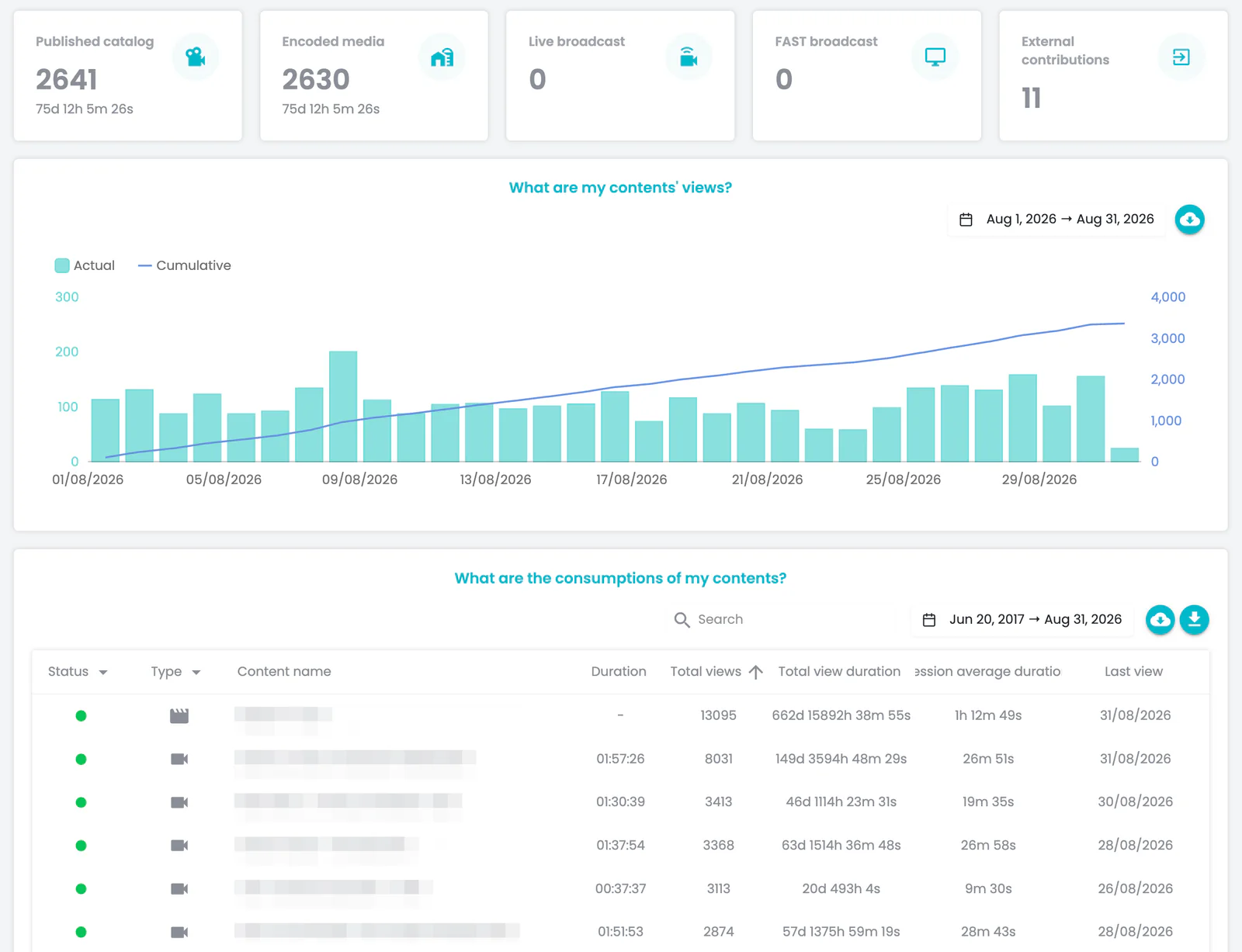Viewport: 1242px width, 952px height.
Task: Click the 662d 15892h 38m 55s cell
Action: point(841,715)
